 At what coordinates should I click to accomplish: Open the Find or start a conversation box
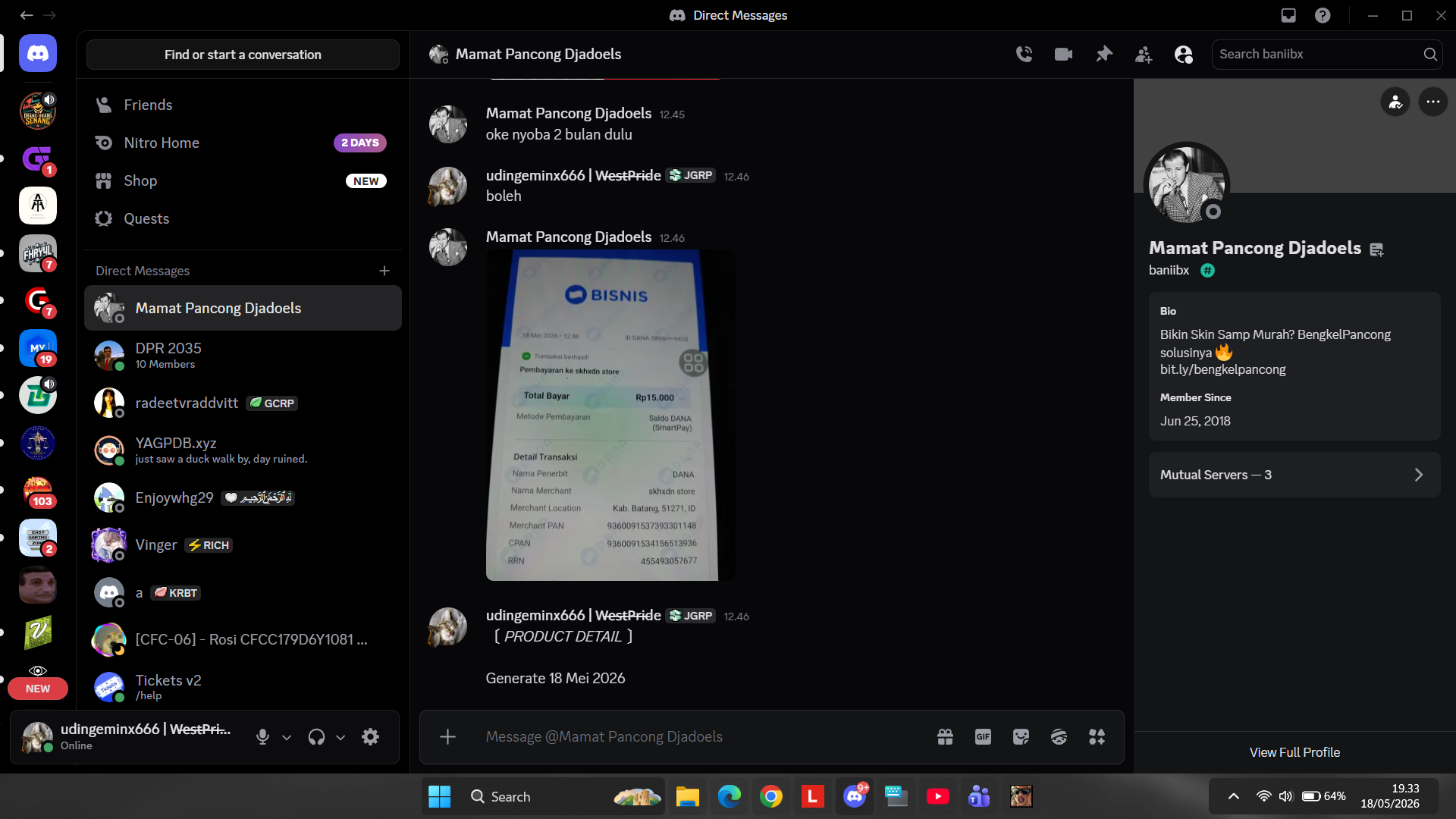click(x=243, y=55)
